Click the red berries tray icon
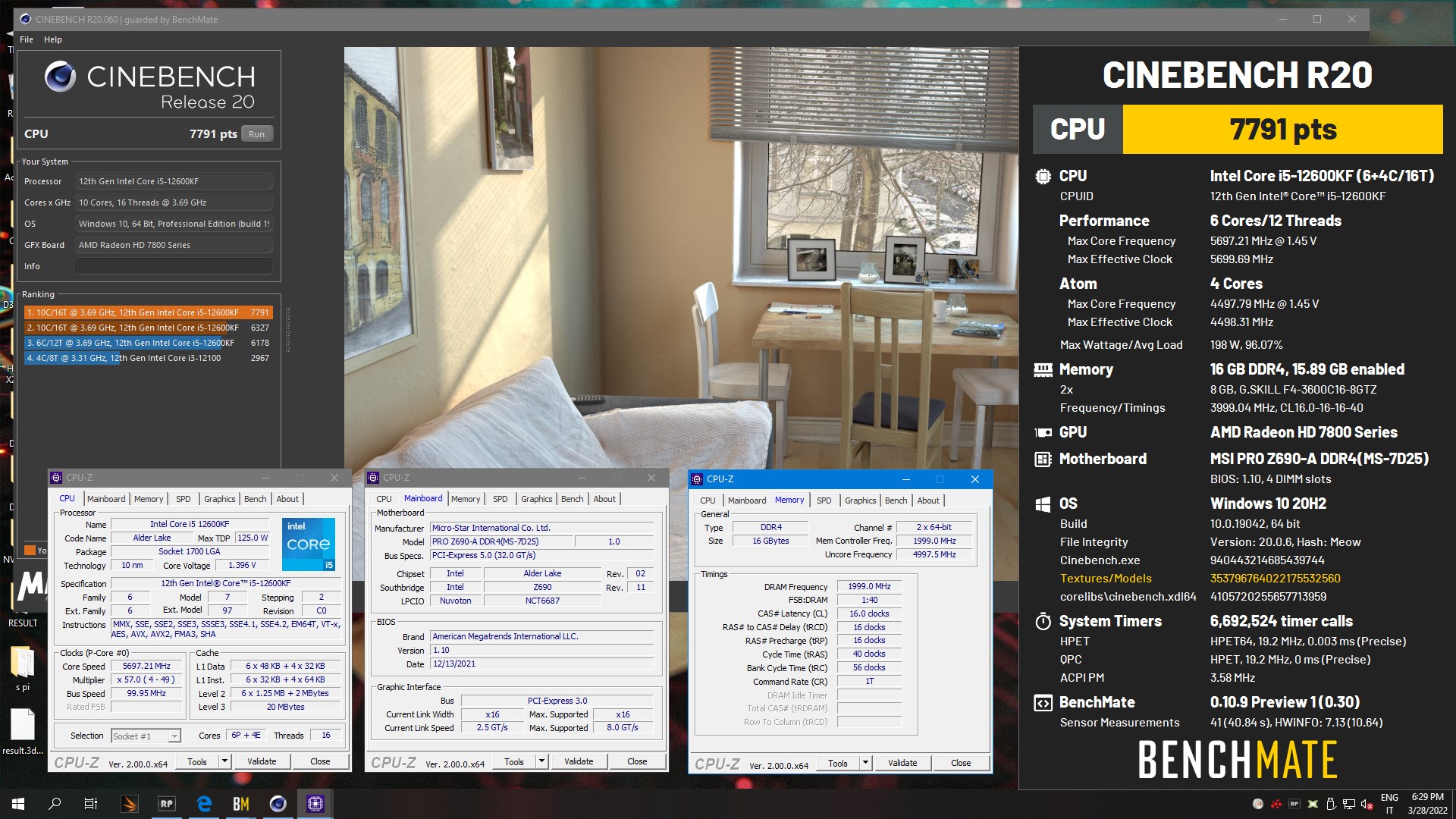This screenshot has width=1456, height=819. pos(1276,804)
